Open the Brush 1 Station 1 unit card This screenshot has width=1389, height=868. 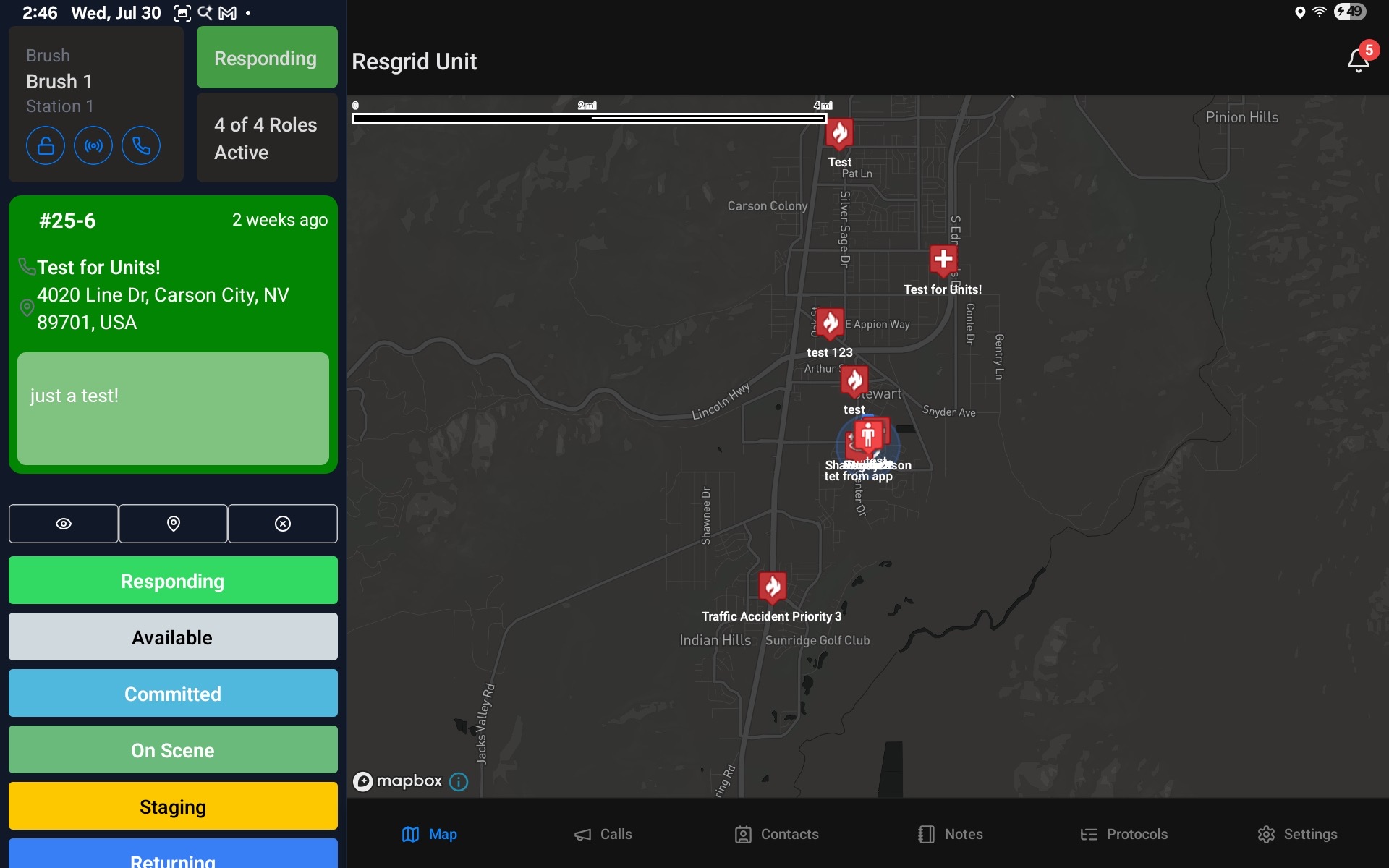coord(96,104)
